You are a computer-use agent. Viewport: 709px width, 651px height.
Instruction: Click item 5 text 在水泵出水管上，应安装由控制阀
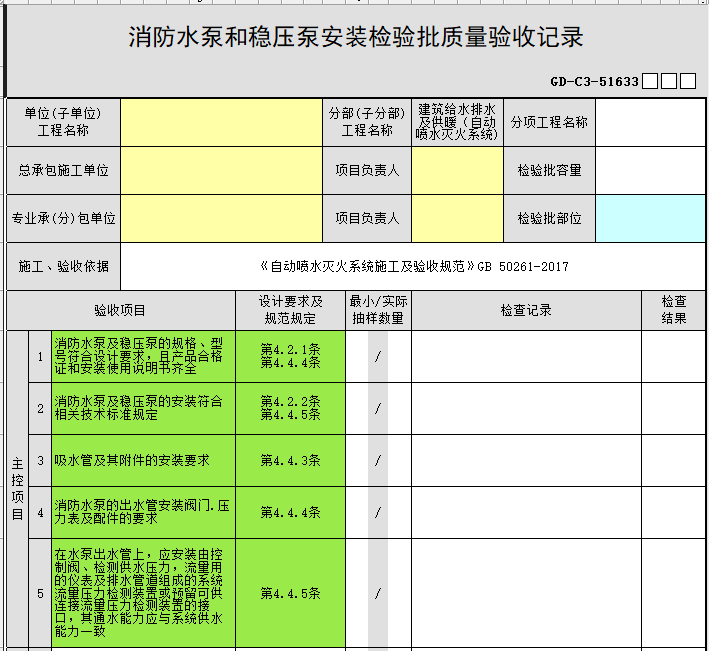point(143,593)
